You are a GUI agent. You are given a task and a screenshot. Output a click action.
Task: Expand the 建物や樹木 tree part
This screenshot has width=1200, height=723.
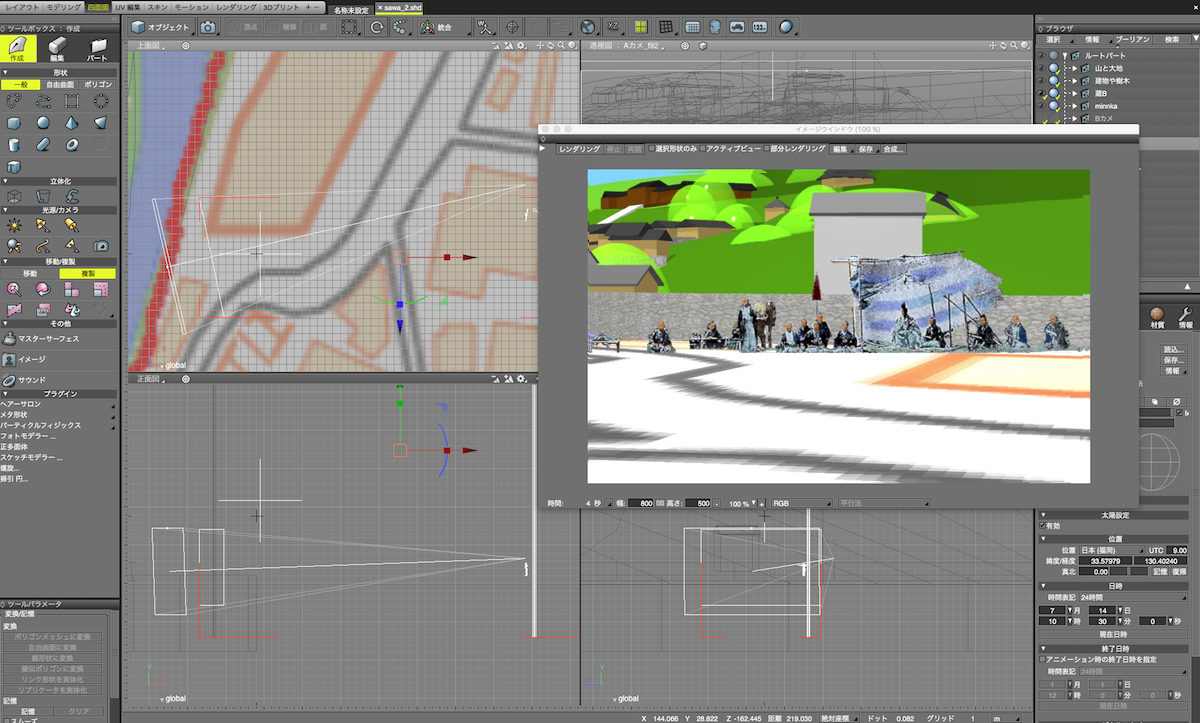(x=1075, y=80)
